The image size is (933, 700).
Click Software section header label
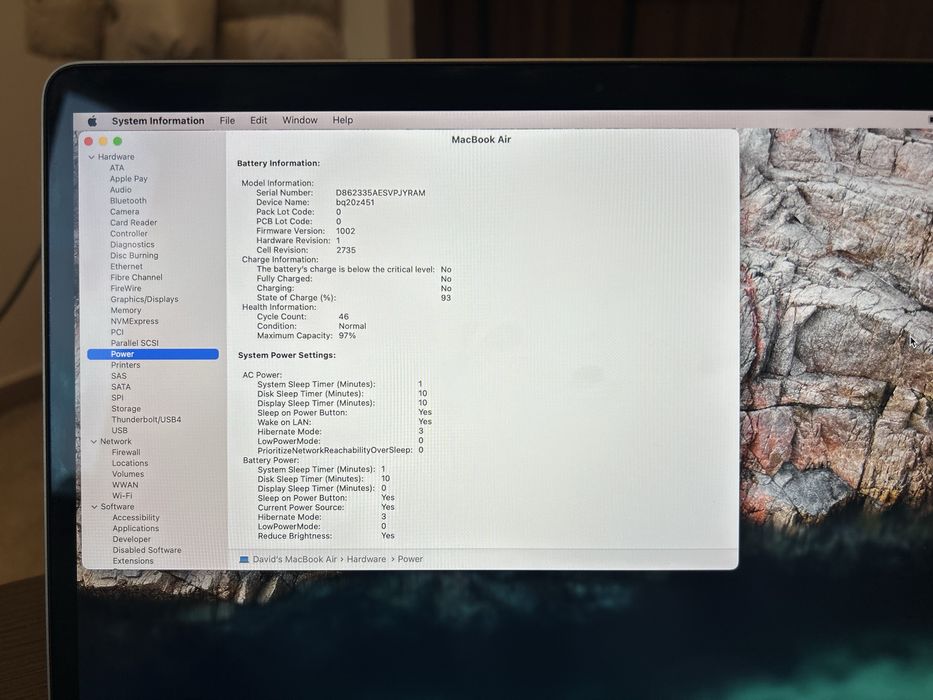pyautogui.click(x=117, y=507)
